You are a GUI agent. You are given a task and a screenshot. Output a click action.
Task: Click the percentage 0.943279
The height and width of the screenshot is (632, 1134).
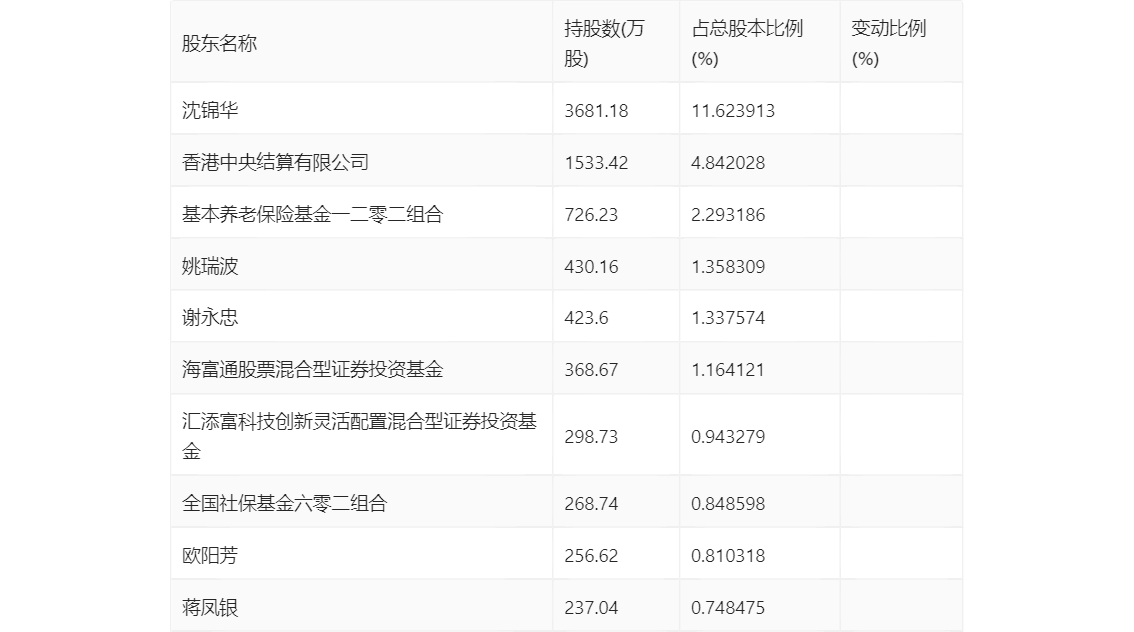click(728, 437)
